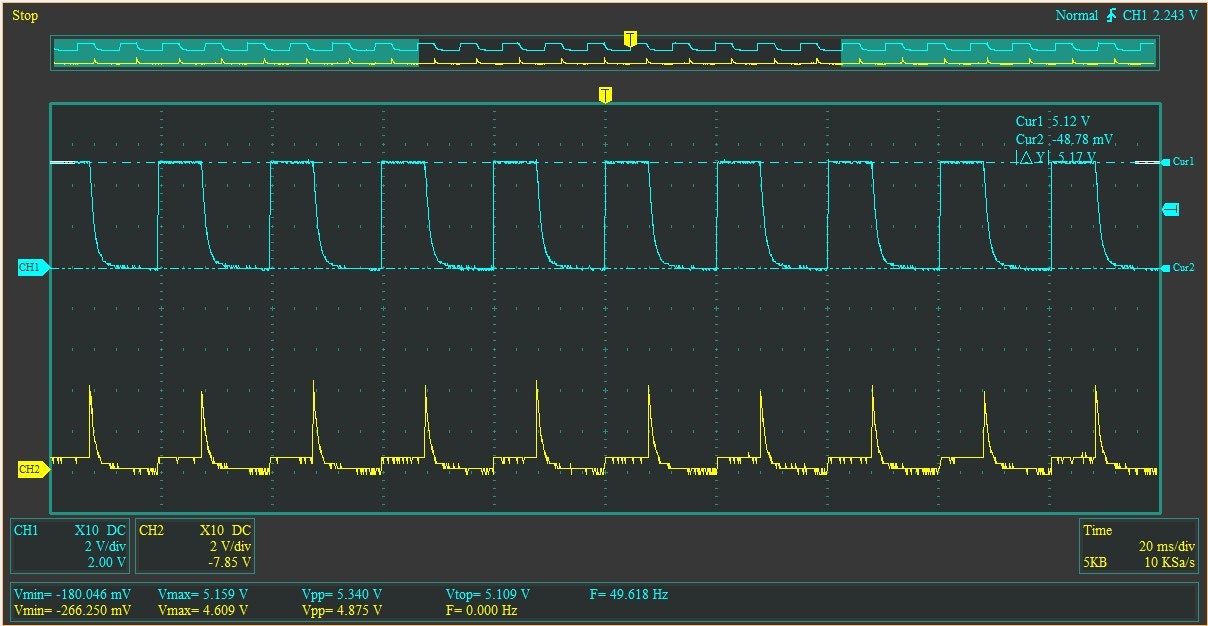1208x626 pixels.
Task: Click the Vmin -266.250 mV measurement
Action: pos(72,610)
